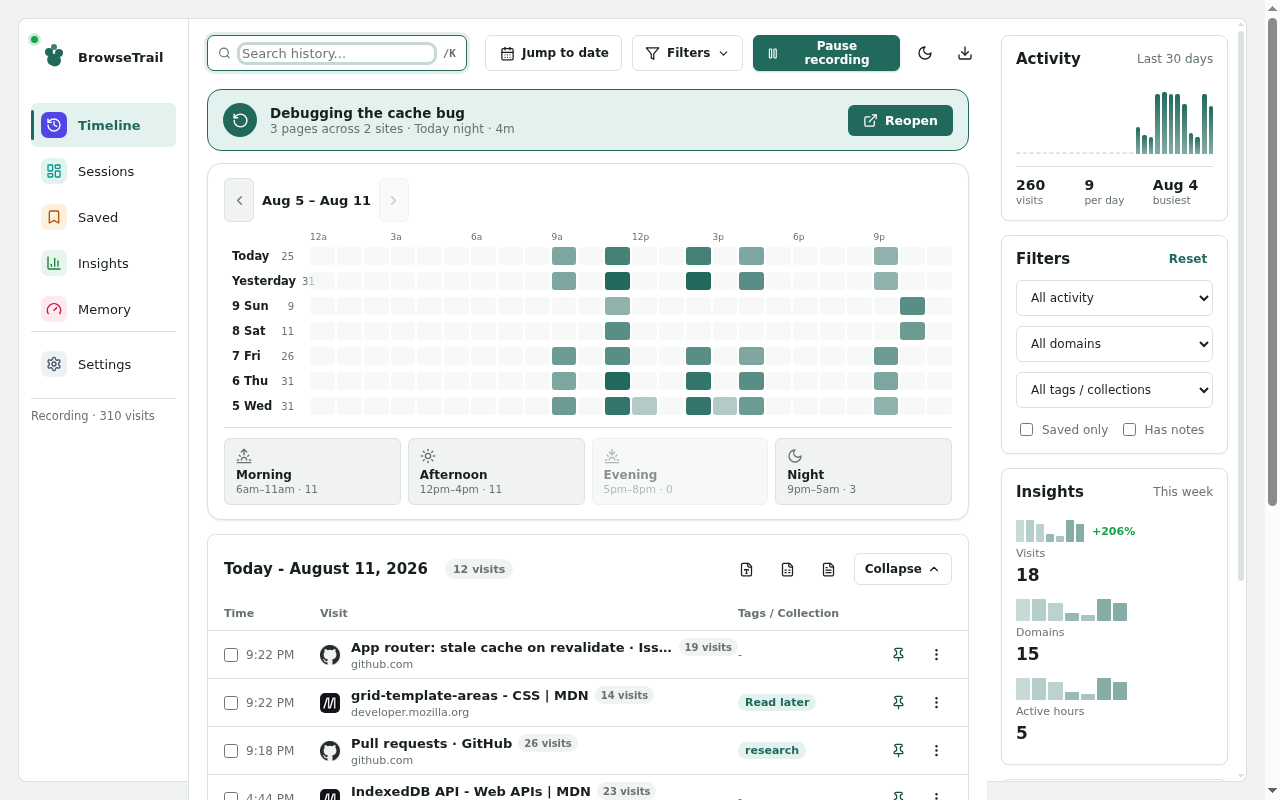Open All tags / collections dropdown
1280x800 pixels.
coord(1114,390)
